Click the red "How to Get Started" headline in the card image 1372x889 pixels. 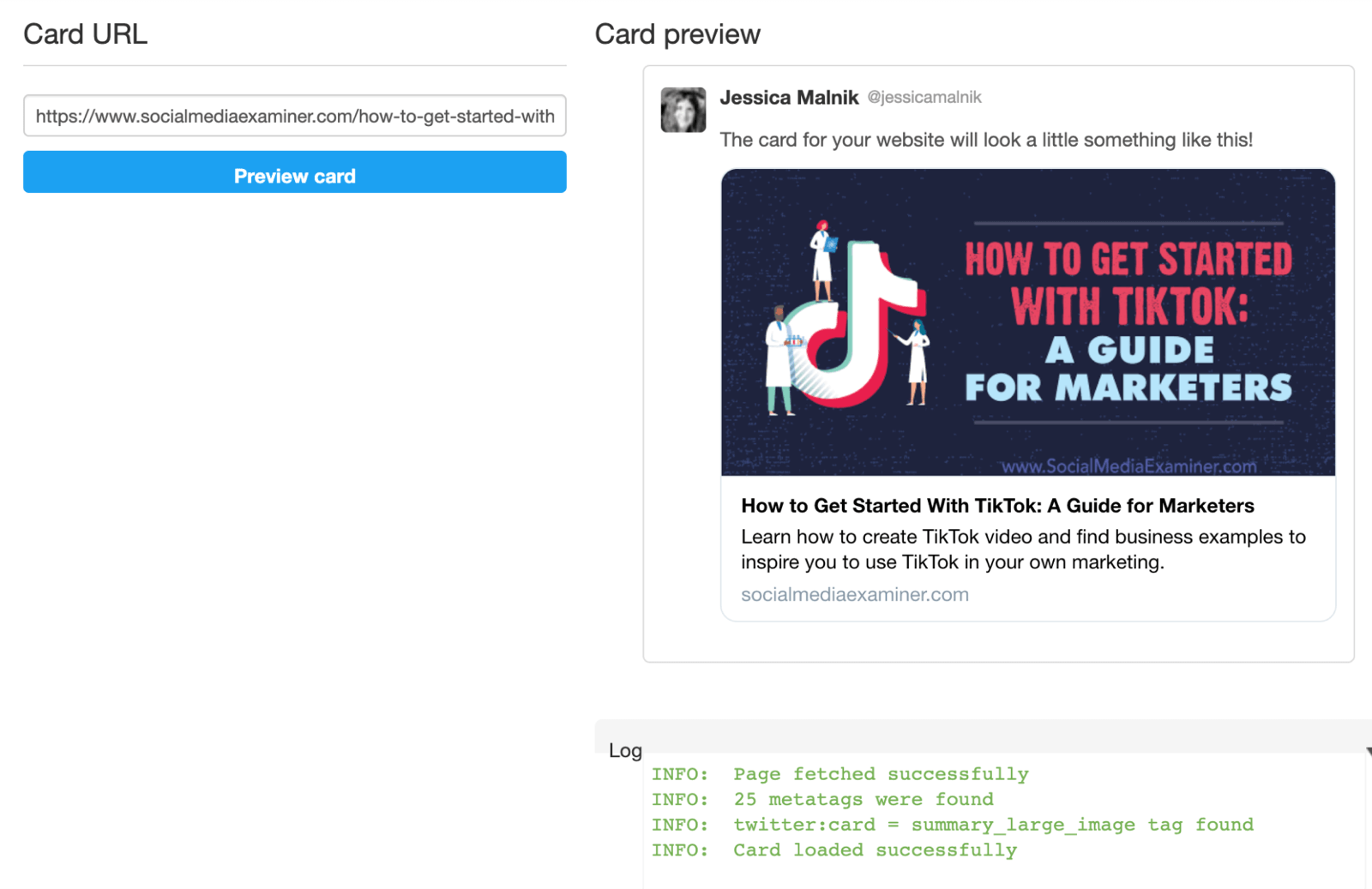(1128, 260)
